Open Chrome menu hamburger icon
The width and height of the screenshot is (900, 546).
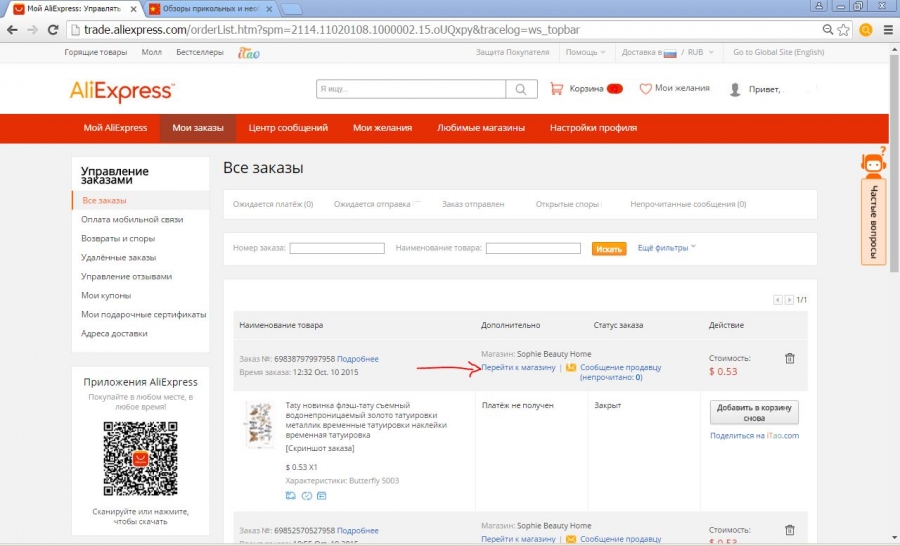pyautogui.click(x=888, y=30)
